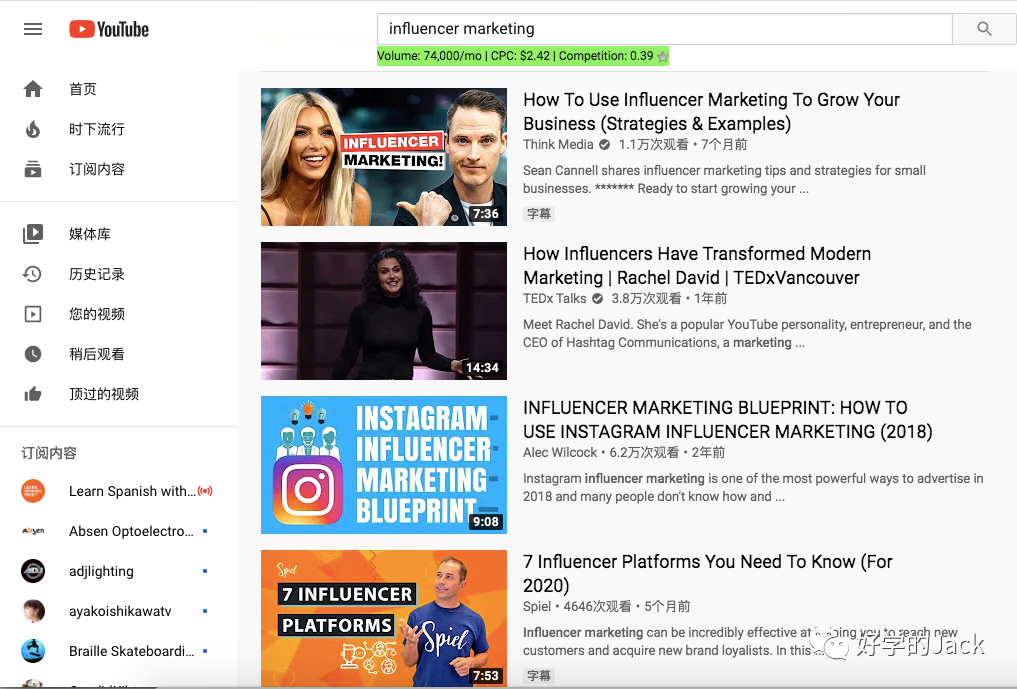Open 订阅内容 in the top sidebar
The width and height of the screenshot is (1017, 689).
119,169
